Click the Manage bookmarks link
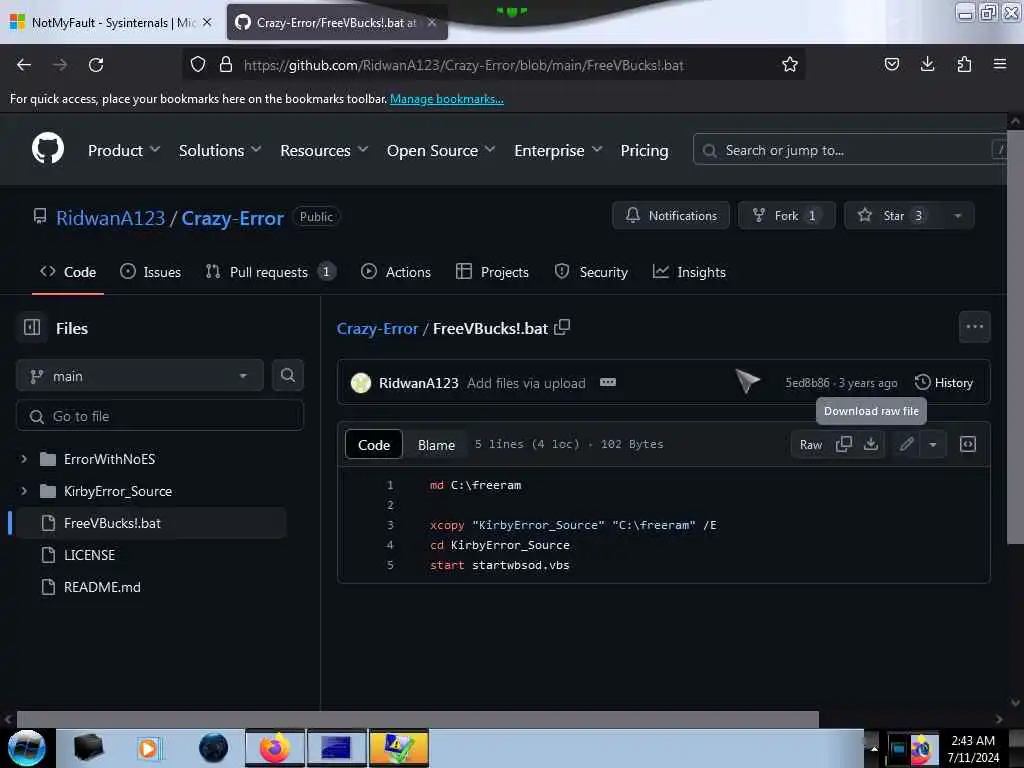The width and height of the screenshot is (1024, 768). (447, 99)
